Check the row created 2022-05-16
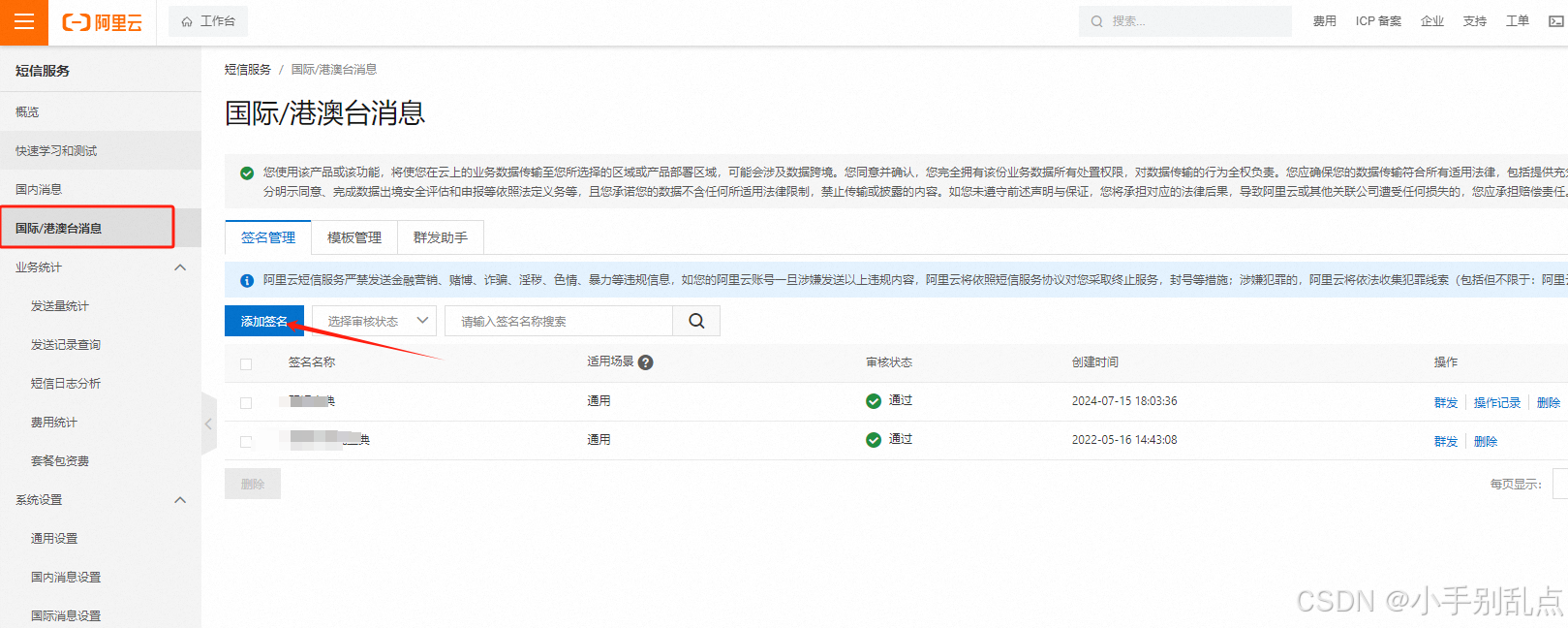 click(246, 442)
